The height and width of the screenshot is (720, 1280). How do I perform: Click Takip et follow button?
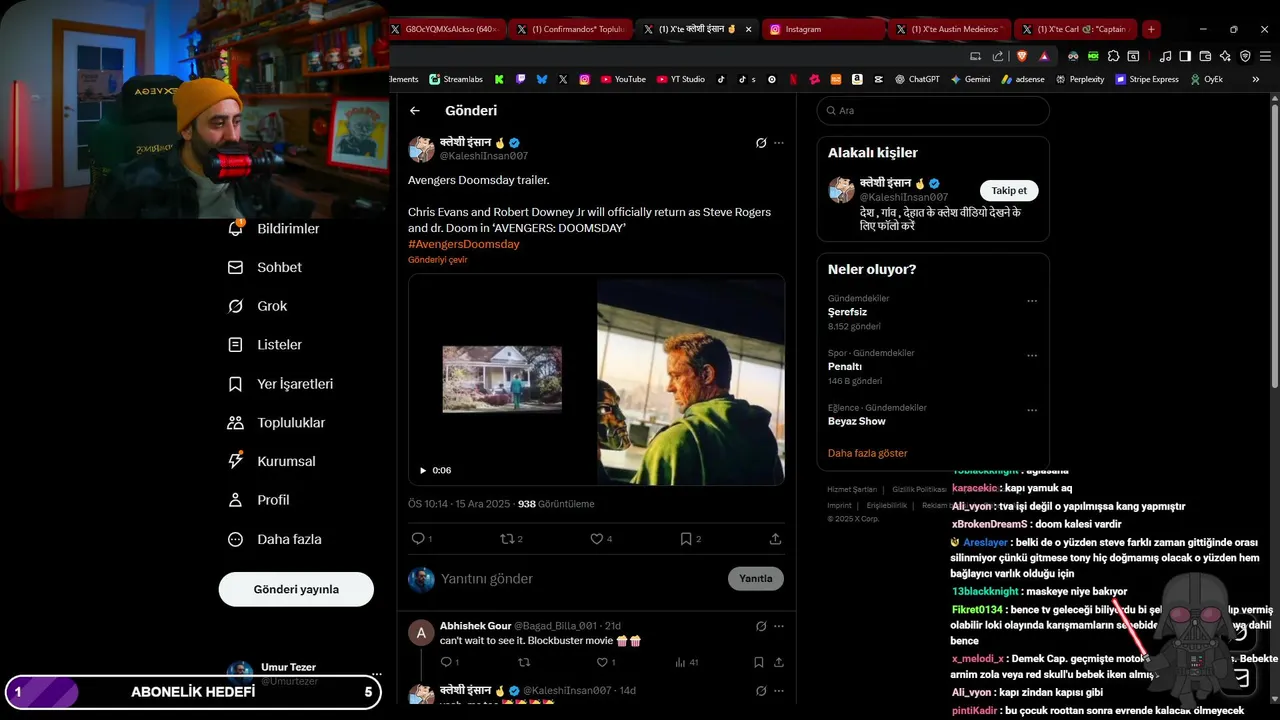tap(1009, 191)
